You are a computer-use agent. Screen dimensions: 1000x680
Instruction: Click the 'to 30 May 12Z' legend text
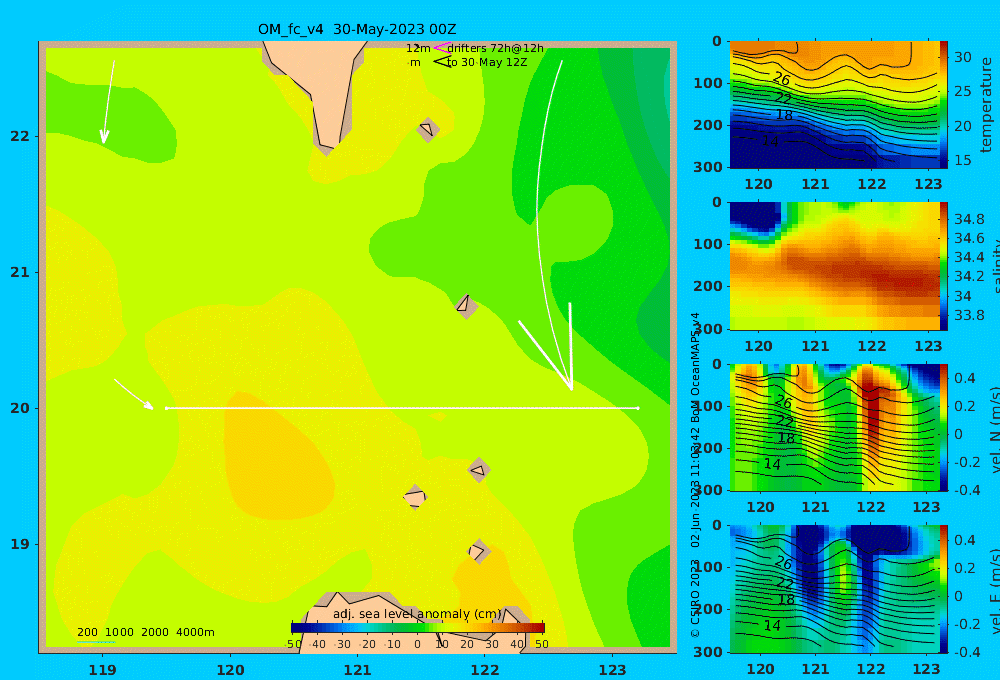click(487, 62)
